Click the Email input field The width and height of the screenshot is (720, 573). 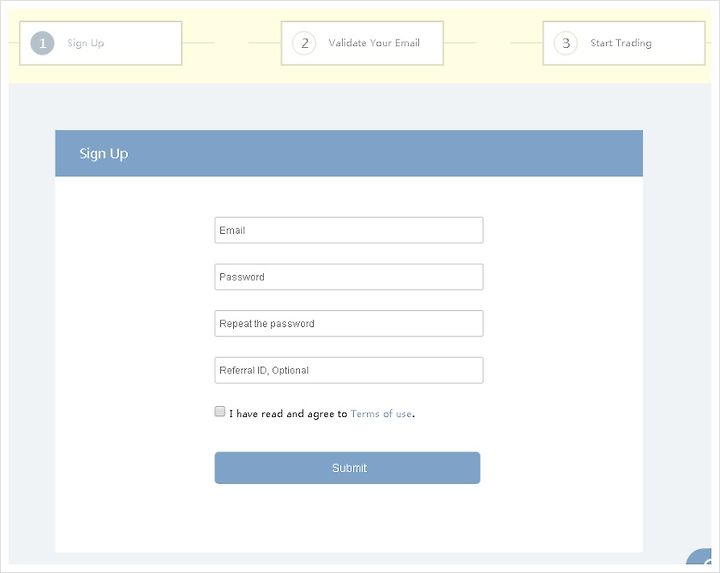coord(349,230)
